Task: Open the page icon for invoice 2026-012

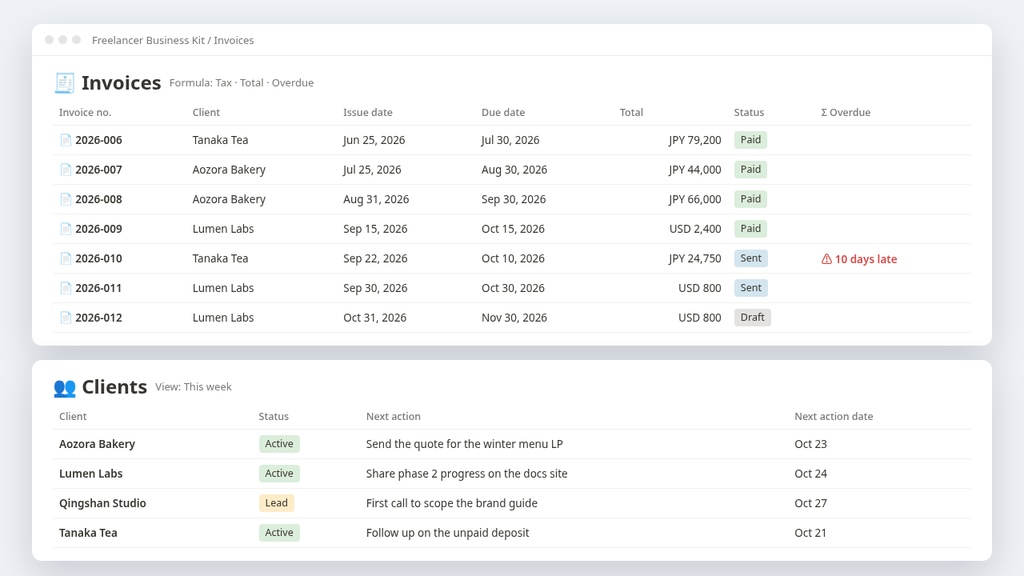Action: click(65, 318)
